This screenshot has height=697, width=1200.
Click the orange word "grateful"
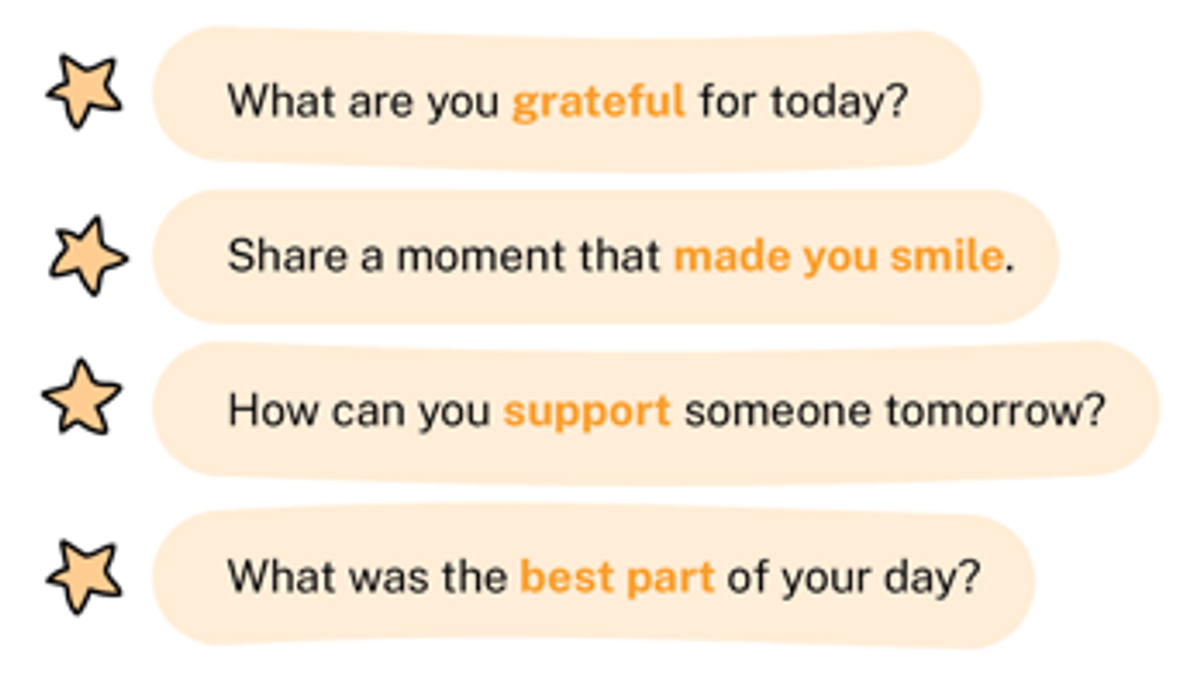point(599,103)
